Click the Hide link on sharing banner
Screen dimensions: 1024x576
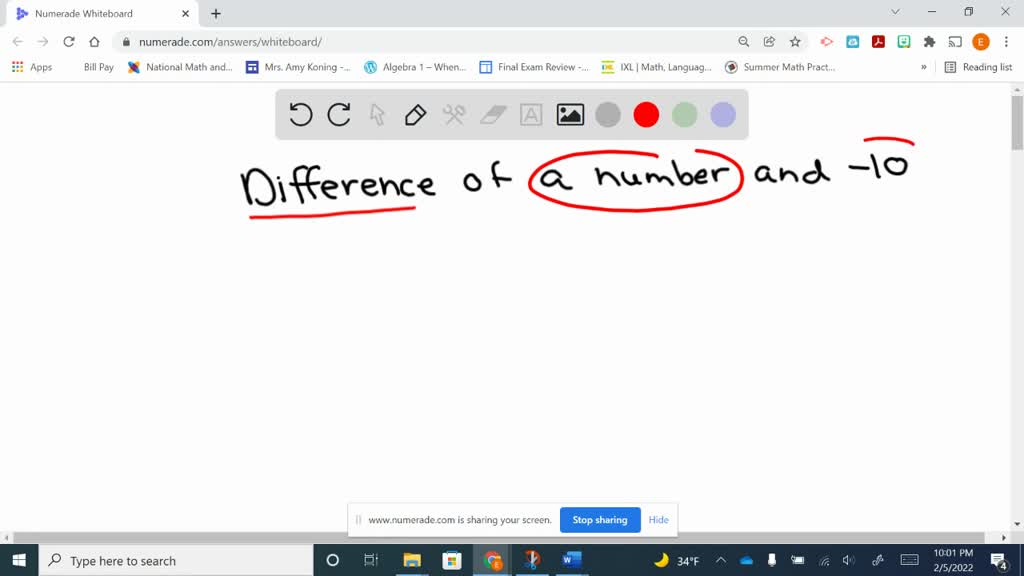(658, 520)
